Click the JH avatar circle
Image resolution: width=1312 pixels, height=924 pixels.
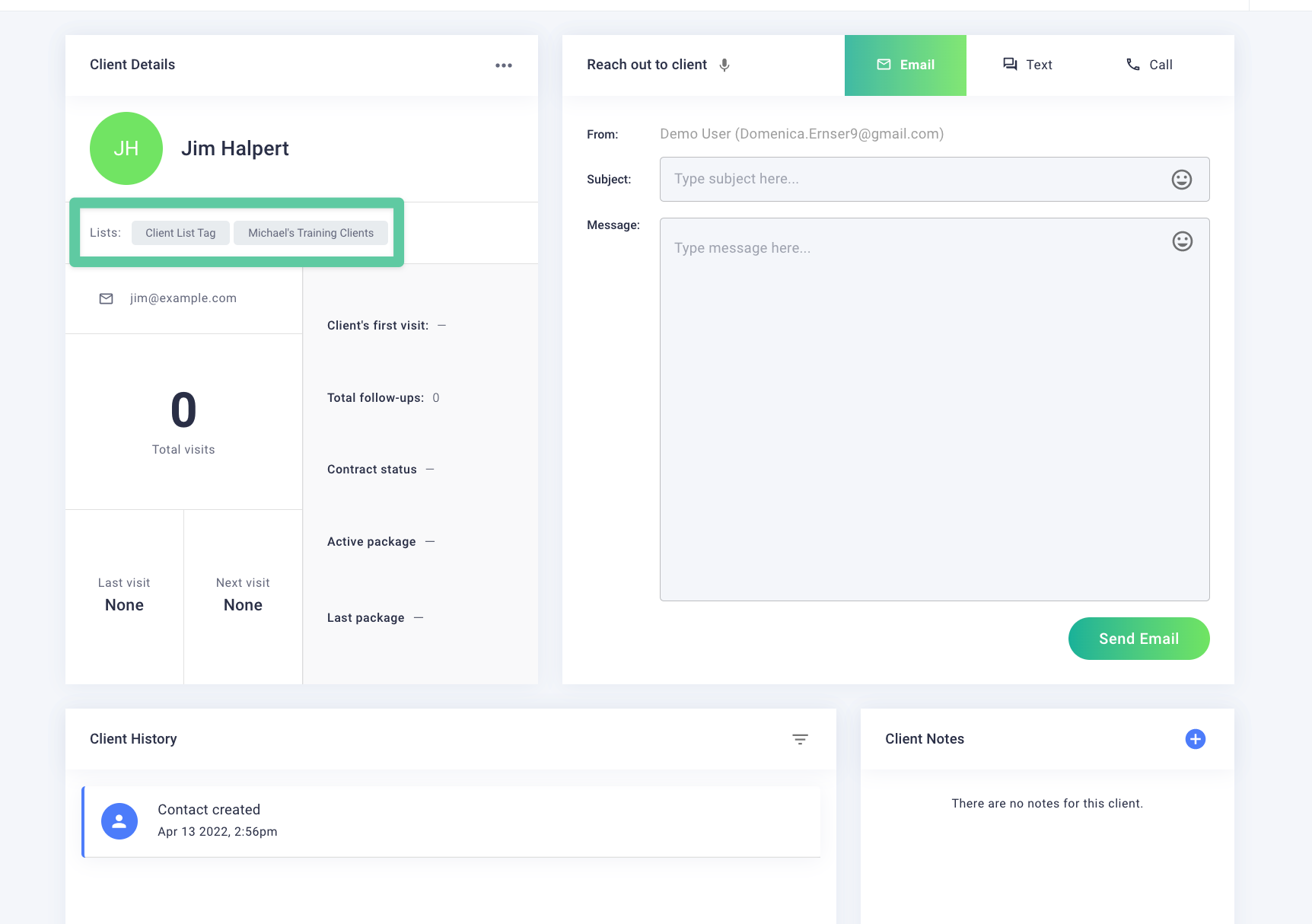coord(126,148)
